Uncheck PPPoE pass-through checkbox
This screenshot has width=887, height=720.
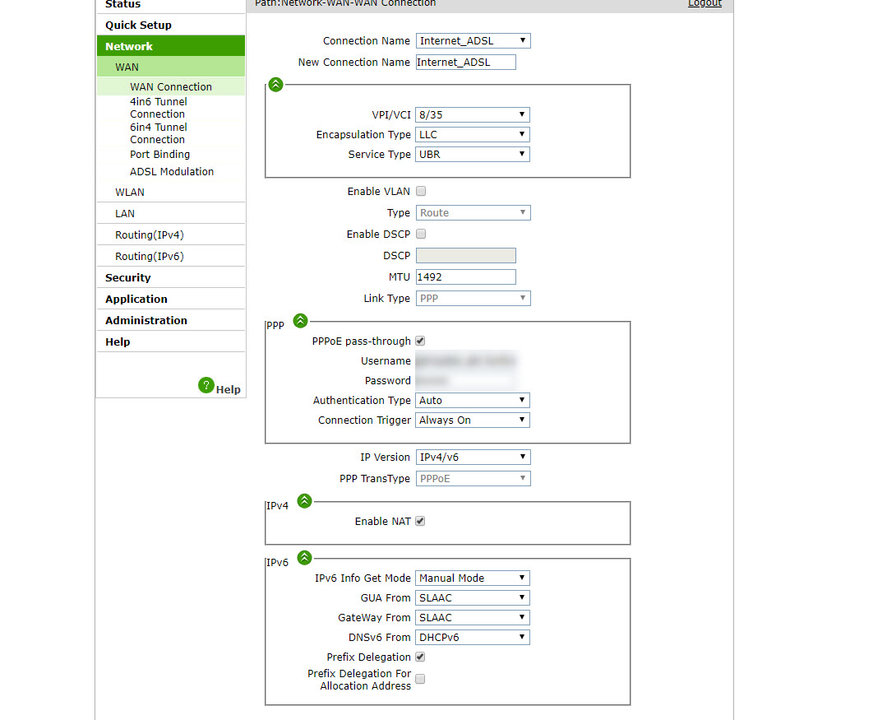[x=420, y=341]
